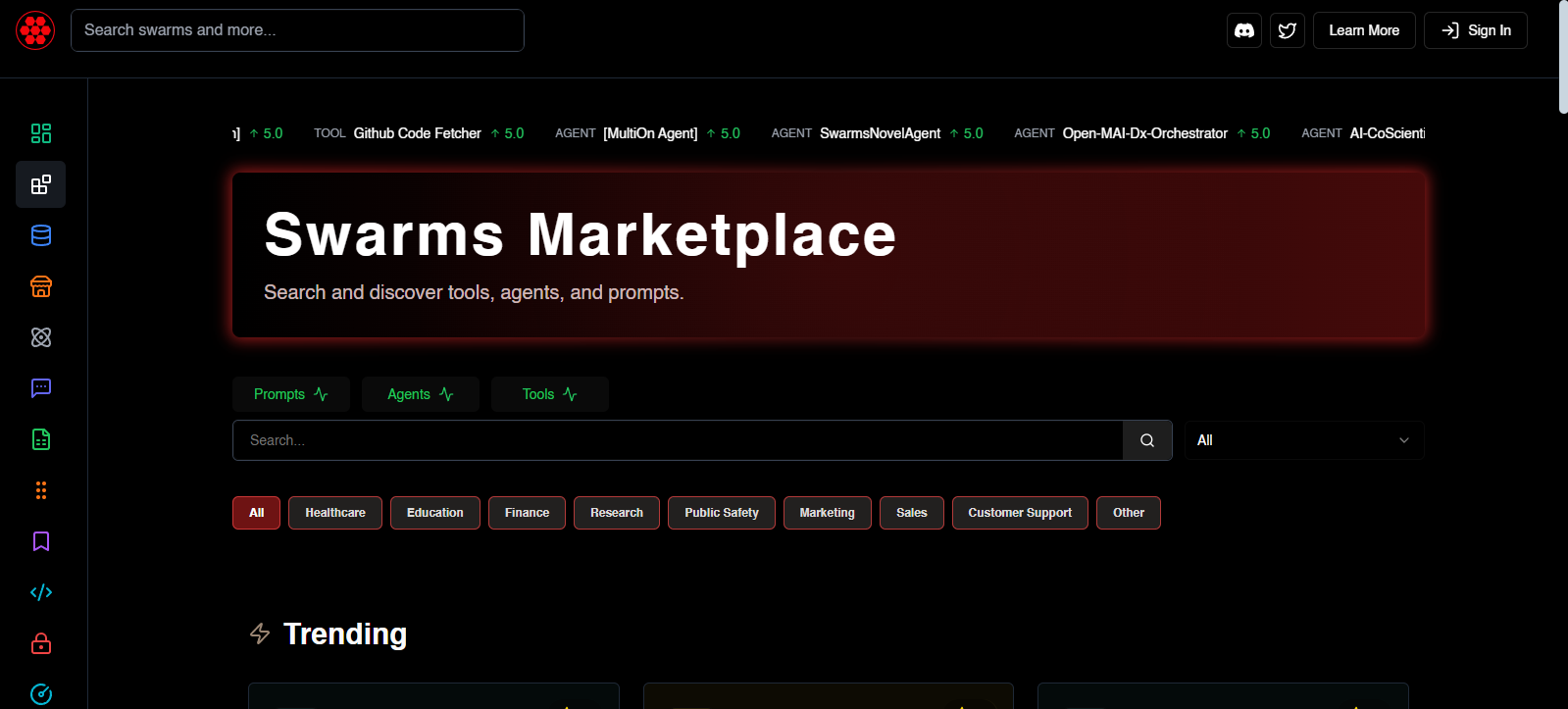Filter by Research category
This screenshot has width=1568, height=709.
(617, 513)
